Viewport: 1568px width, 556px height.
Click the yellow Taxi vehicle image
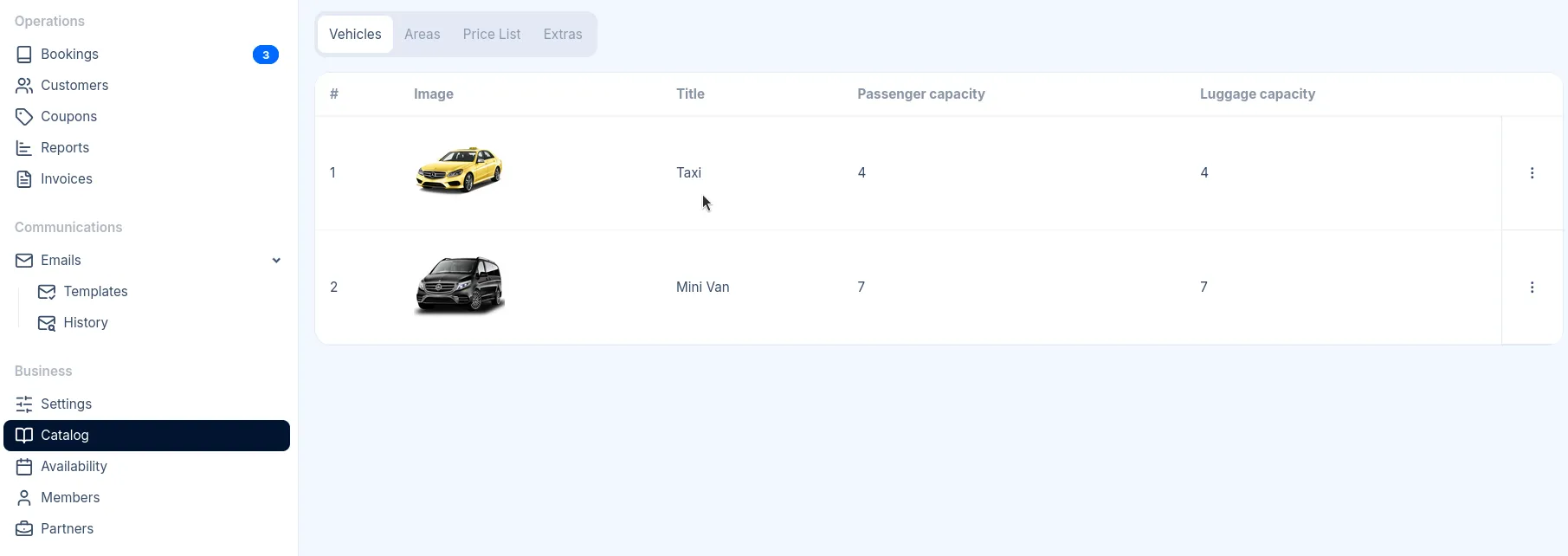459,170
